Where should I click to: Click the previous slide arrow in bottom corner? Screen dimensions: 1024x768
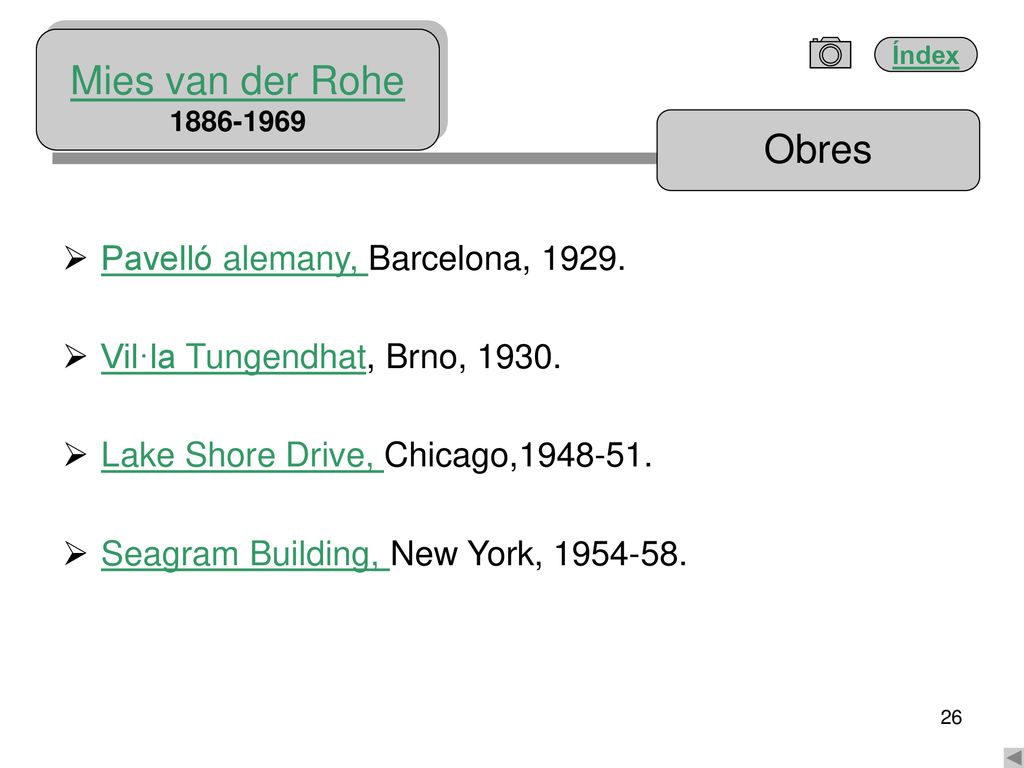point(1014,758)
